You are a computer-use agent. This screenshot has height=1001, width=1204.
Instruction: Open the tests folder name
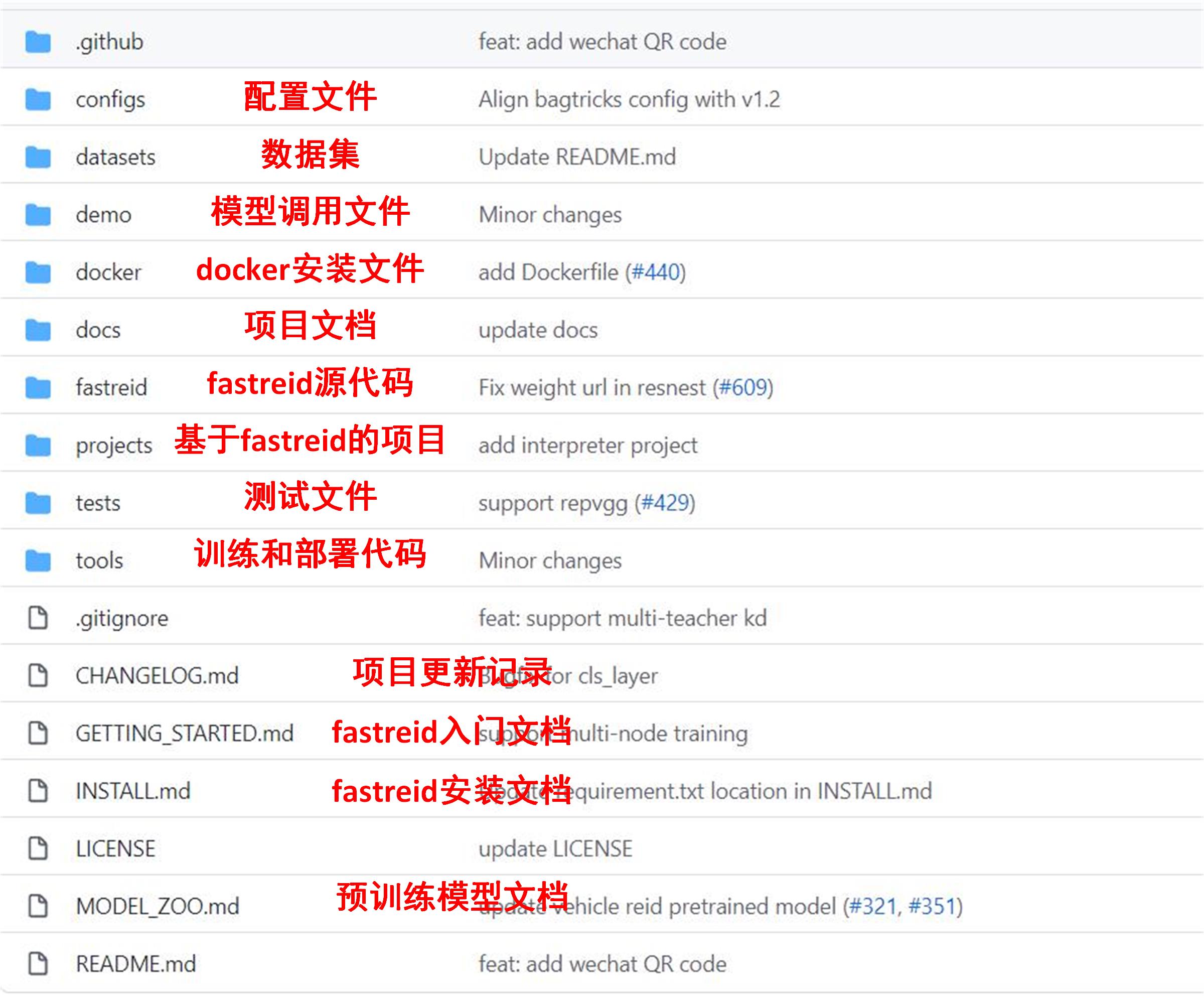98,503
